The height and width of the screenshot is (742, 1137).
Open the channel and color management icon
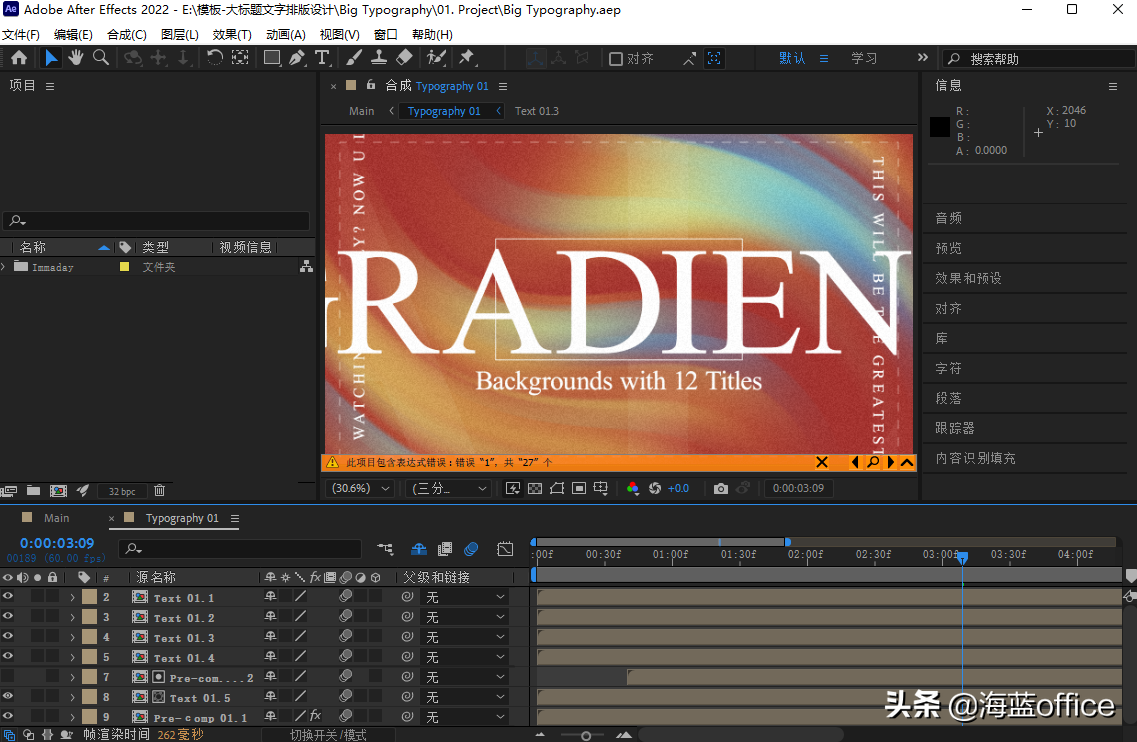(632, 489)
